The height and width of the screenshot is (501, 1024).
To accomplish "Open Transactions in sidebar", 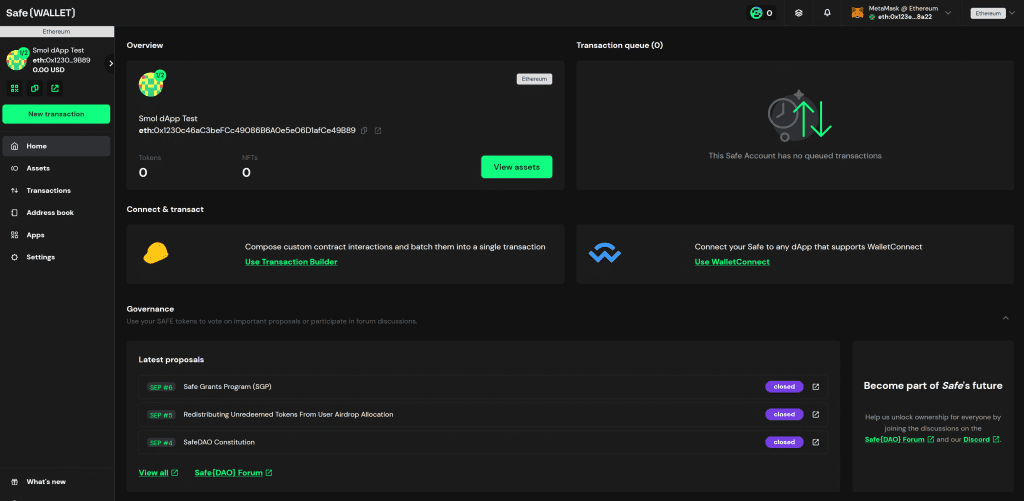I will click(x=56, y=191).
